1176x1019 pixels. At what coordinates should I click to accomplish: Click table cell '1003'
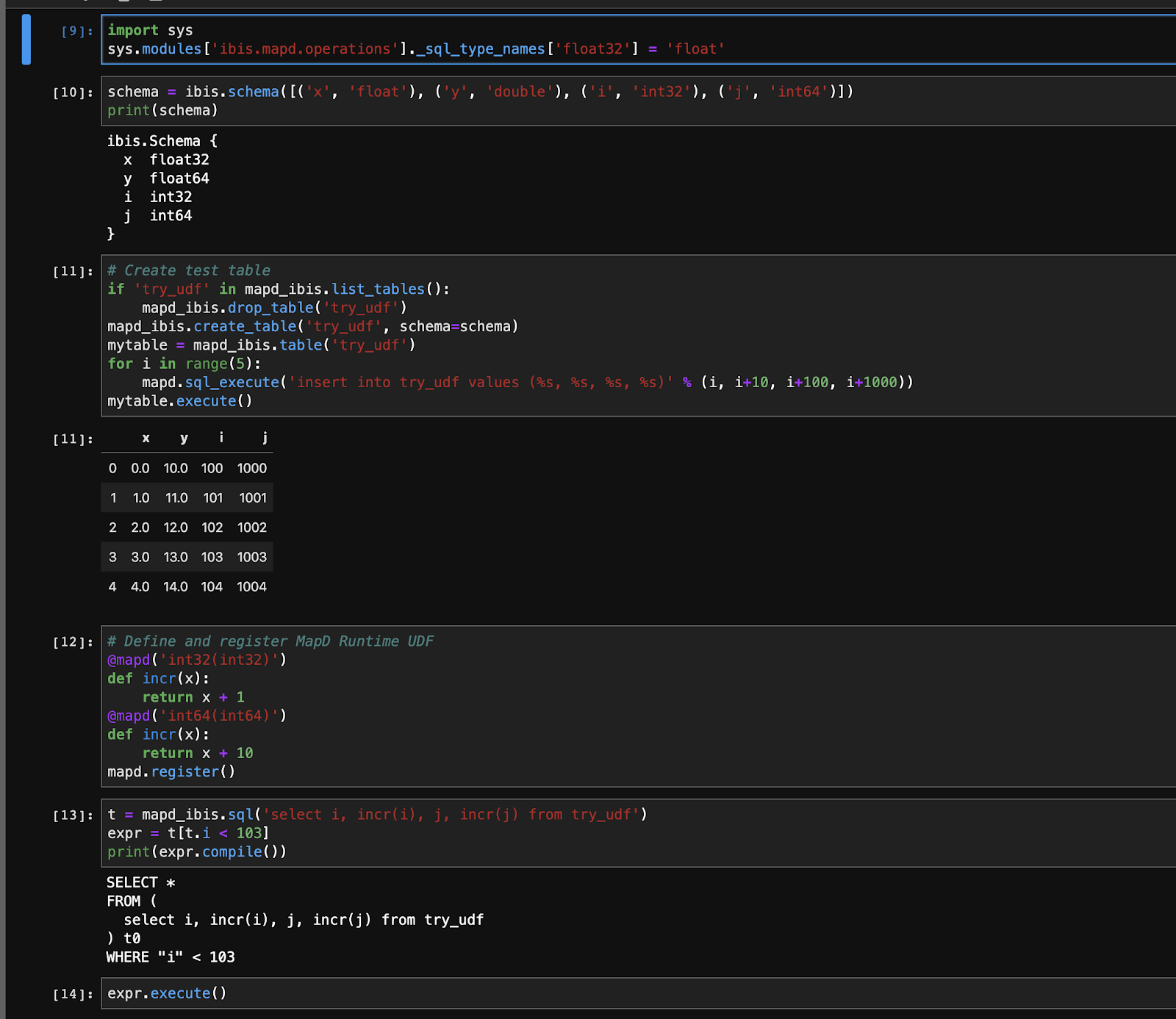[252, 557]
